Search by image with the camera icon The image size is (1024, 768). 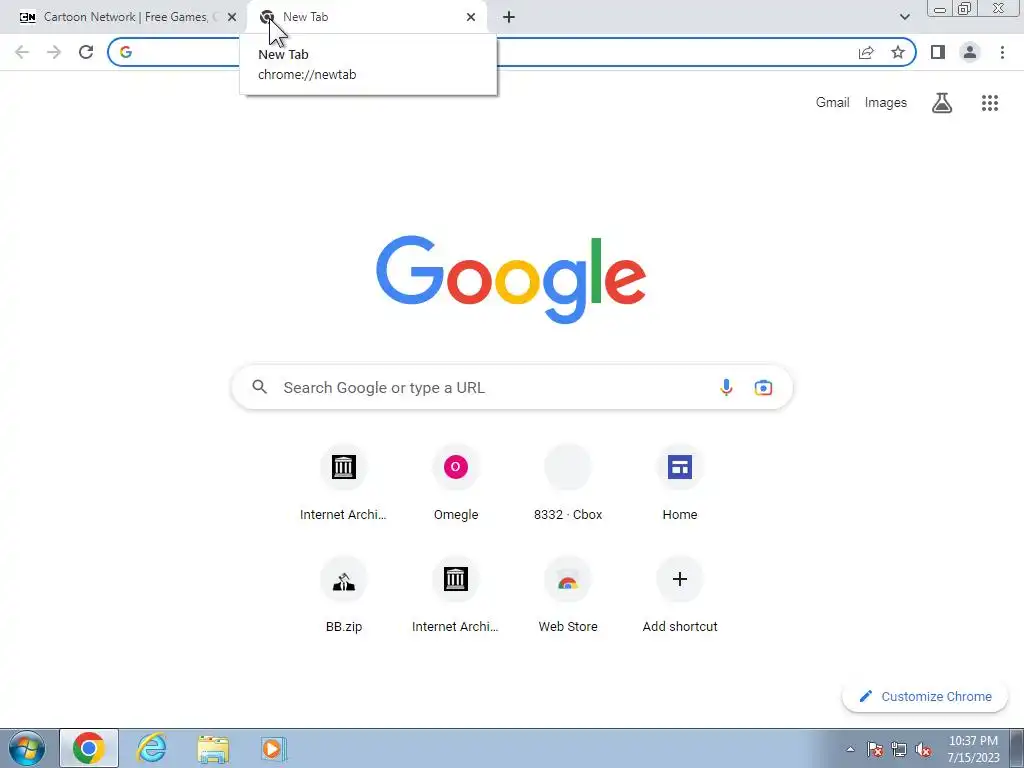763,387
